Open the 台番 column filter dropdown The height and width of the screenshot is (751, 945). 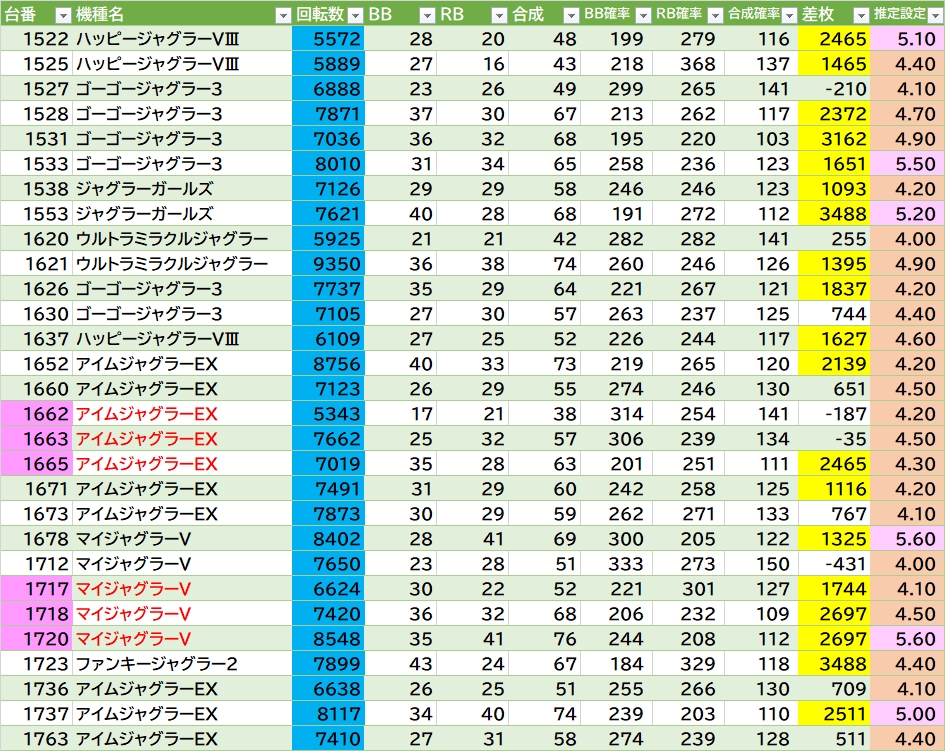[63, 16]
